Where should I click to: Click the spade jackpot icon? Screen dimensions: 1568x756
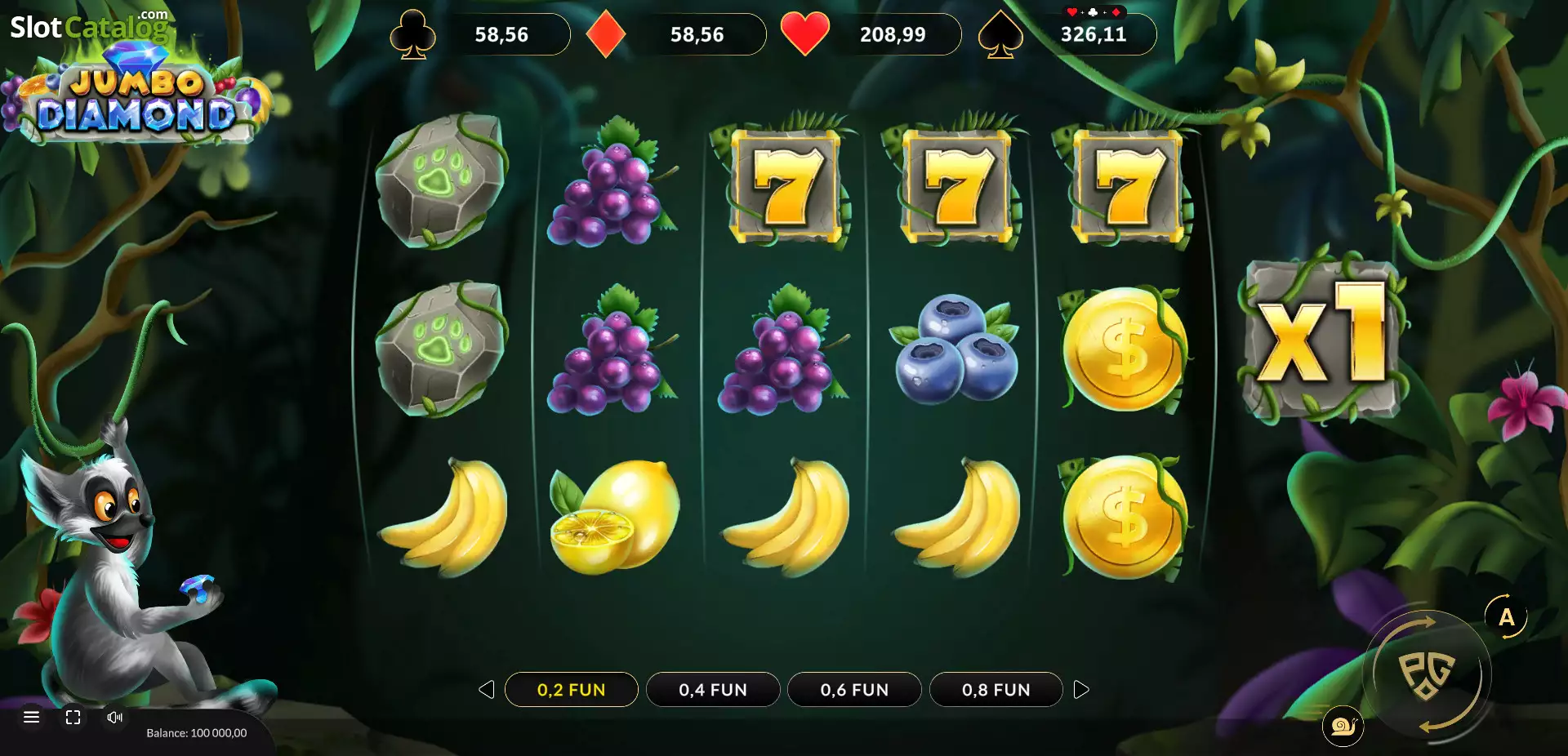(x=1000, y=34)
